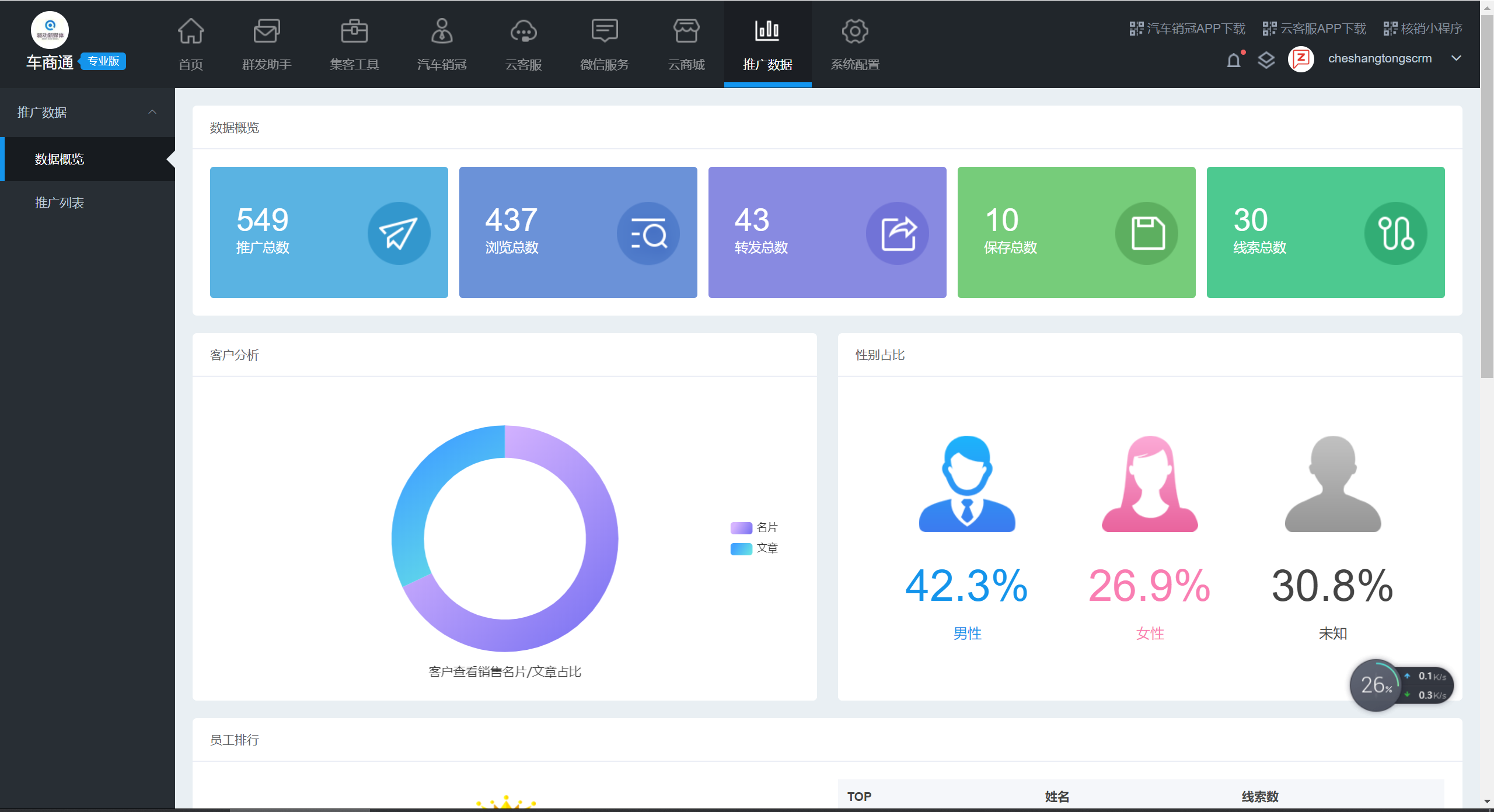The image size is (1494, 812).
Task: Open 汽车销冠 person icon
Action: coord(442,32)
